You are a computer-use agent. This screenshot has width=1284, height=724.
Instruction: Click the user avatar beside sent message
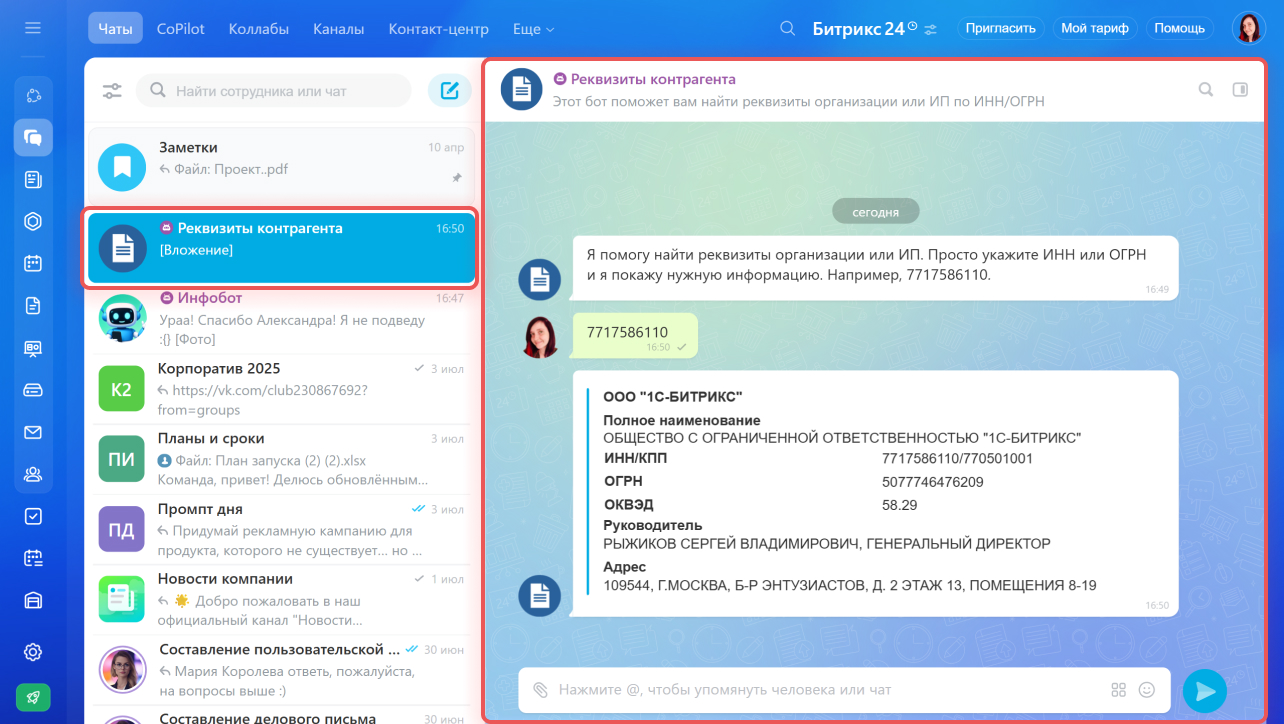click(x=540, y=337)
